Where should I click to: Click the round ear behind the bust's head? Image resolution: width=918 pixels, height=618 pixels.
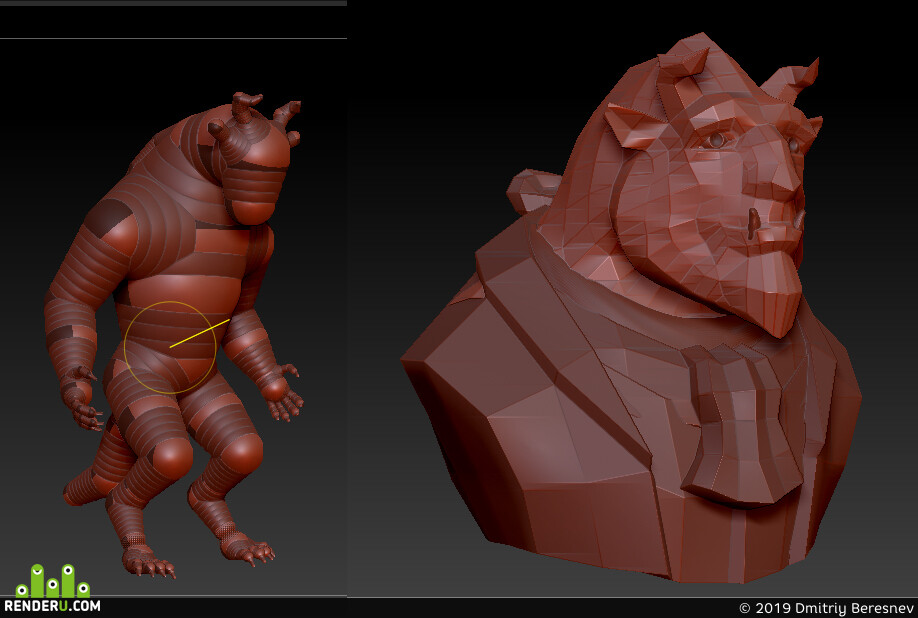point(533,191)
